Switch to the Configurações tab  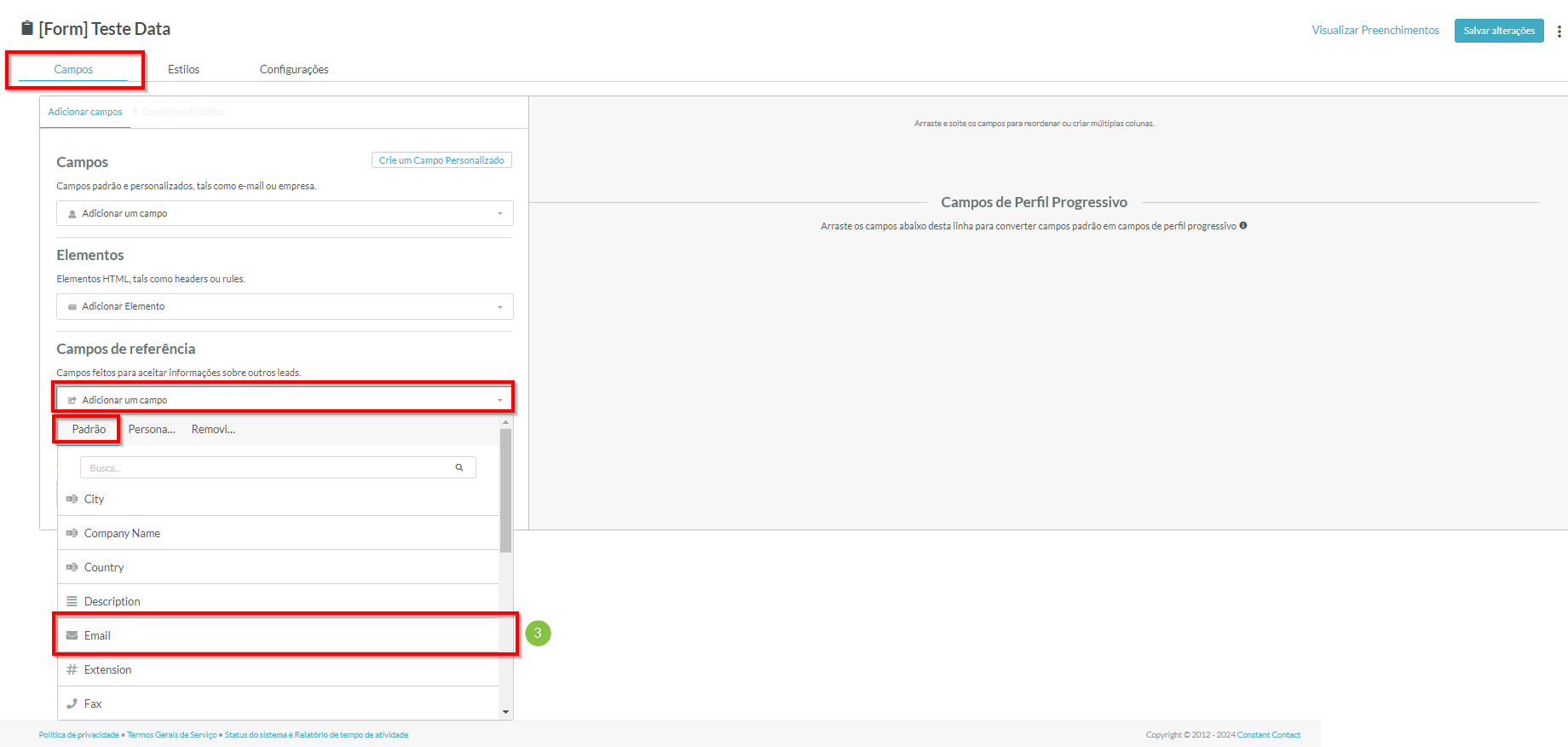(x=294, y=69)
